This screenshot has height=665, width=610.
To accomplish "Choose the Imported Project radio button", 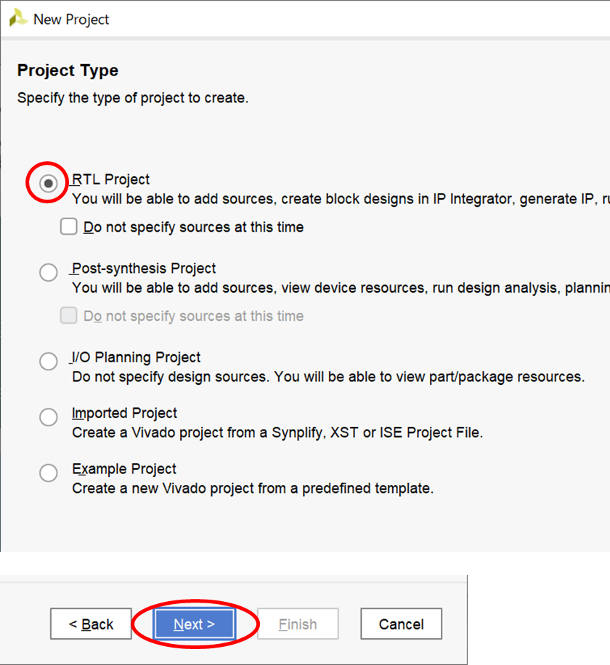I will pos(48,417).
